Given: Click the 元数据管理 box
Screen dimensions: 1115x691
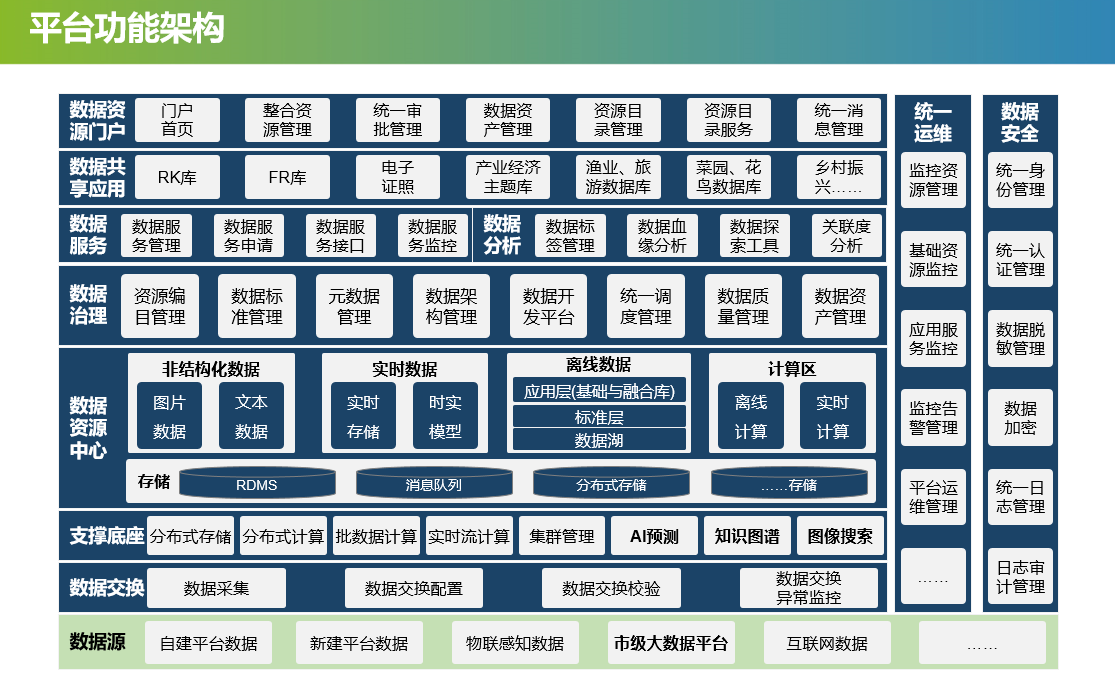Looking at the screenshot, I should point(354,306).
